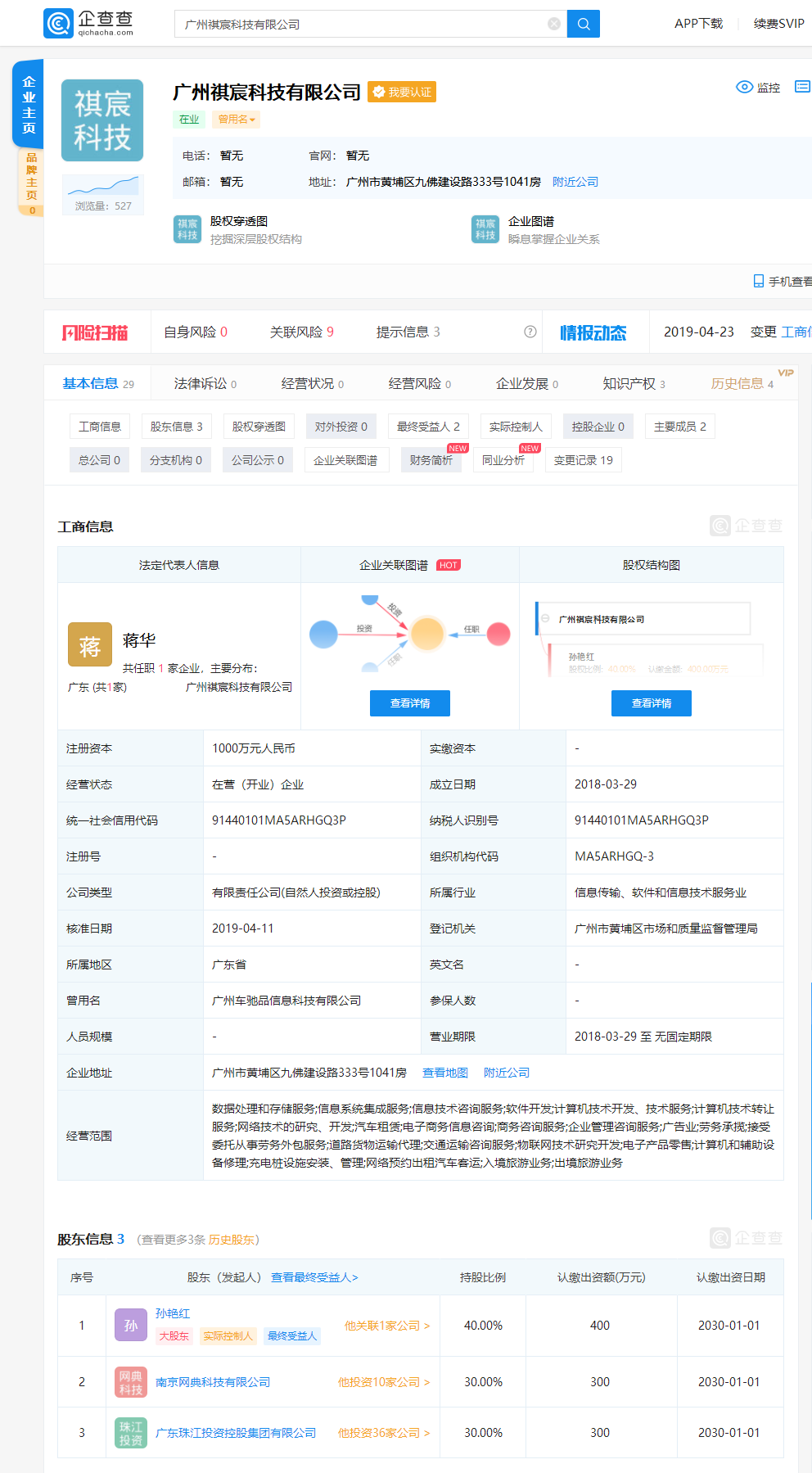Select the 品牌主页 side tab
This screenshot has height=1473, width=812.
pyautogui.click(x=31, y=183)
